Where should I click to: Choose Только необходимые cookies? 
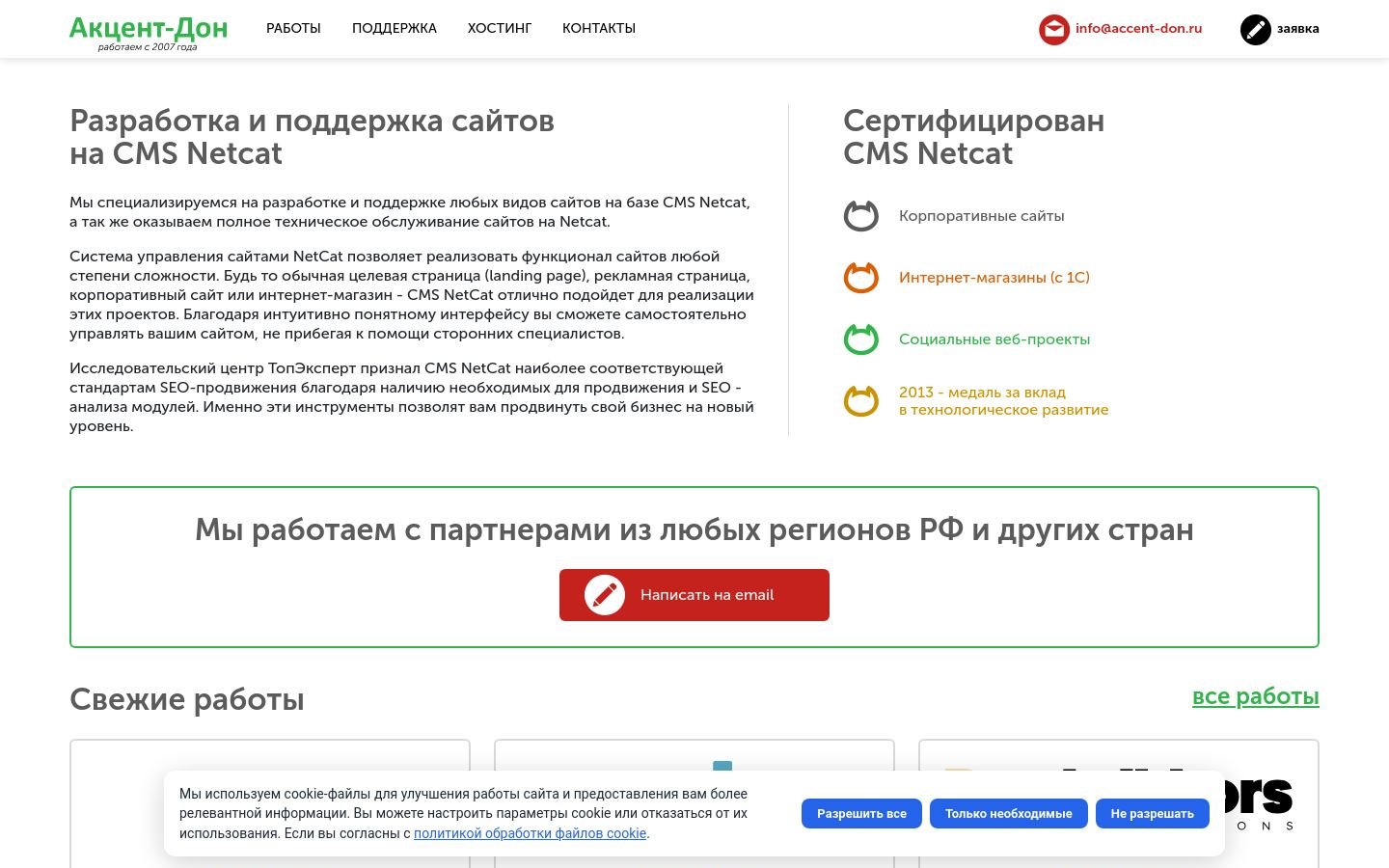tap(1008, 814)
